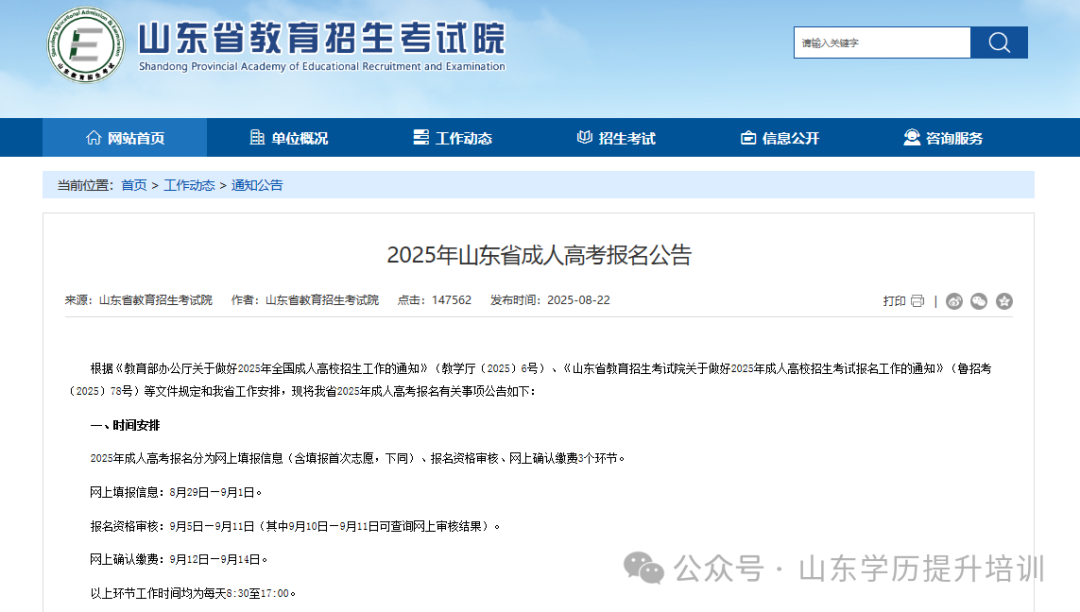Click the printer icon next to 打印

click(x=917, y=300)
